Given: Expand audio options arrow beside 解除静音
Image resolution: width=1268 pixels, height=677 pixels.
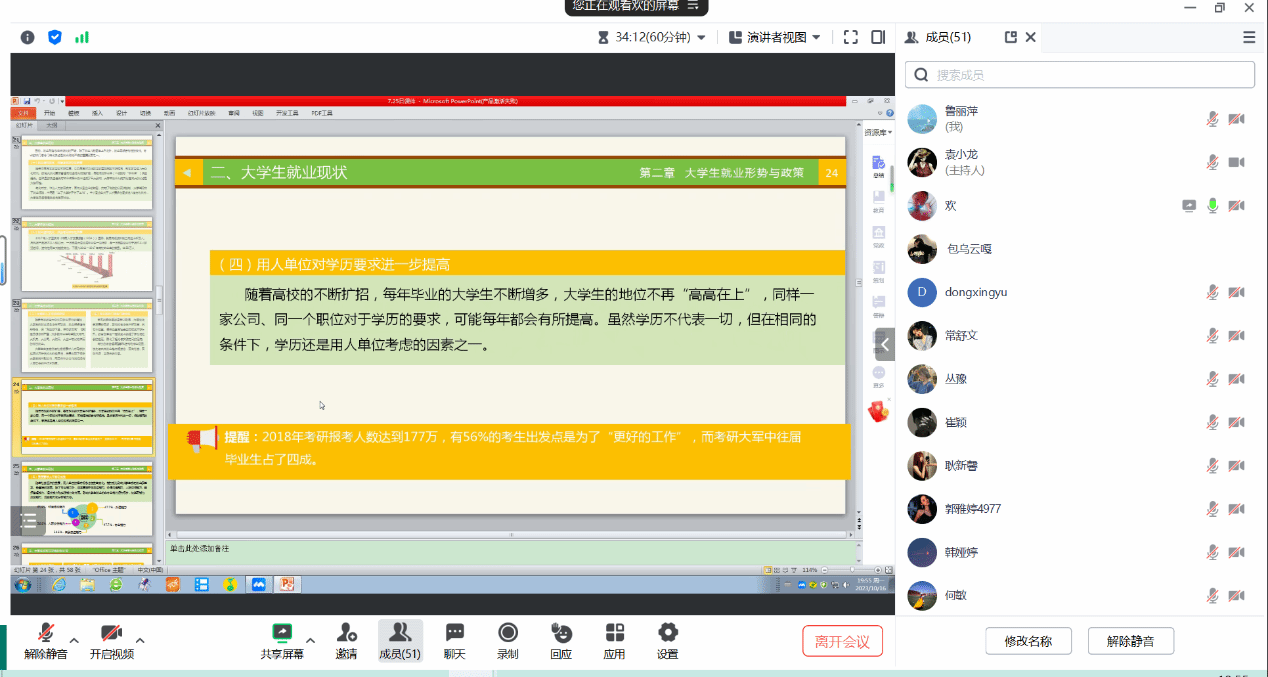Looking at the screenshot, I should click(74, 640).
